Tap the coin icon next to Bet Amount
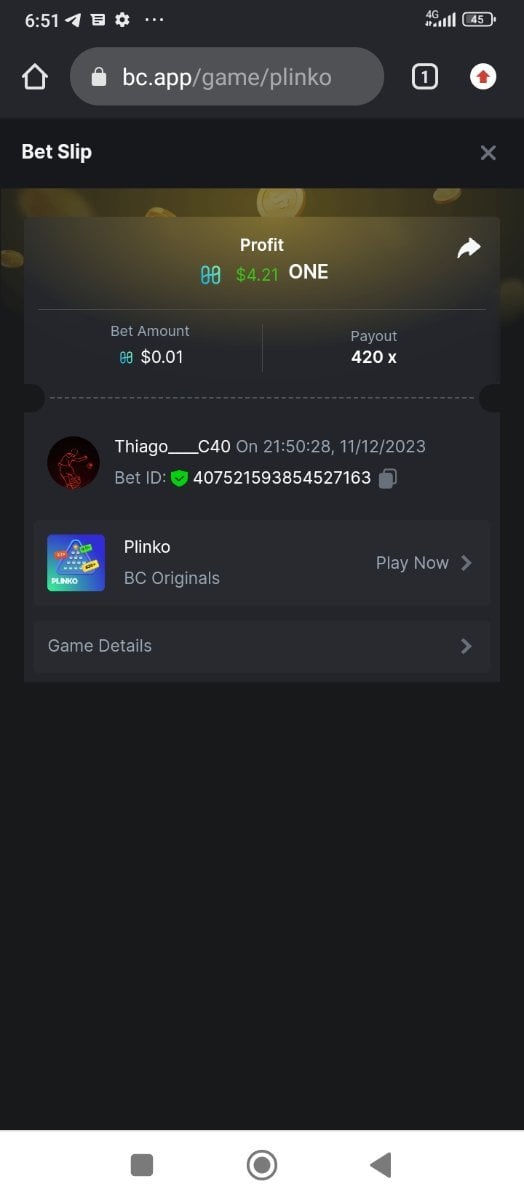524x1200 pixels. pos(126,357)
